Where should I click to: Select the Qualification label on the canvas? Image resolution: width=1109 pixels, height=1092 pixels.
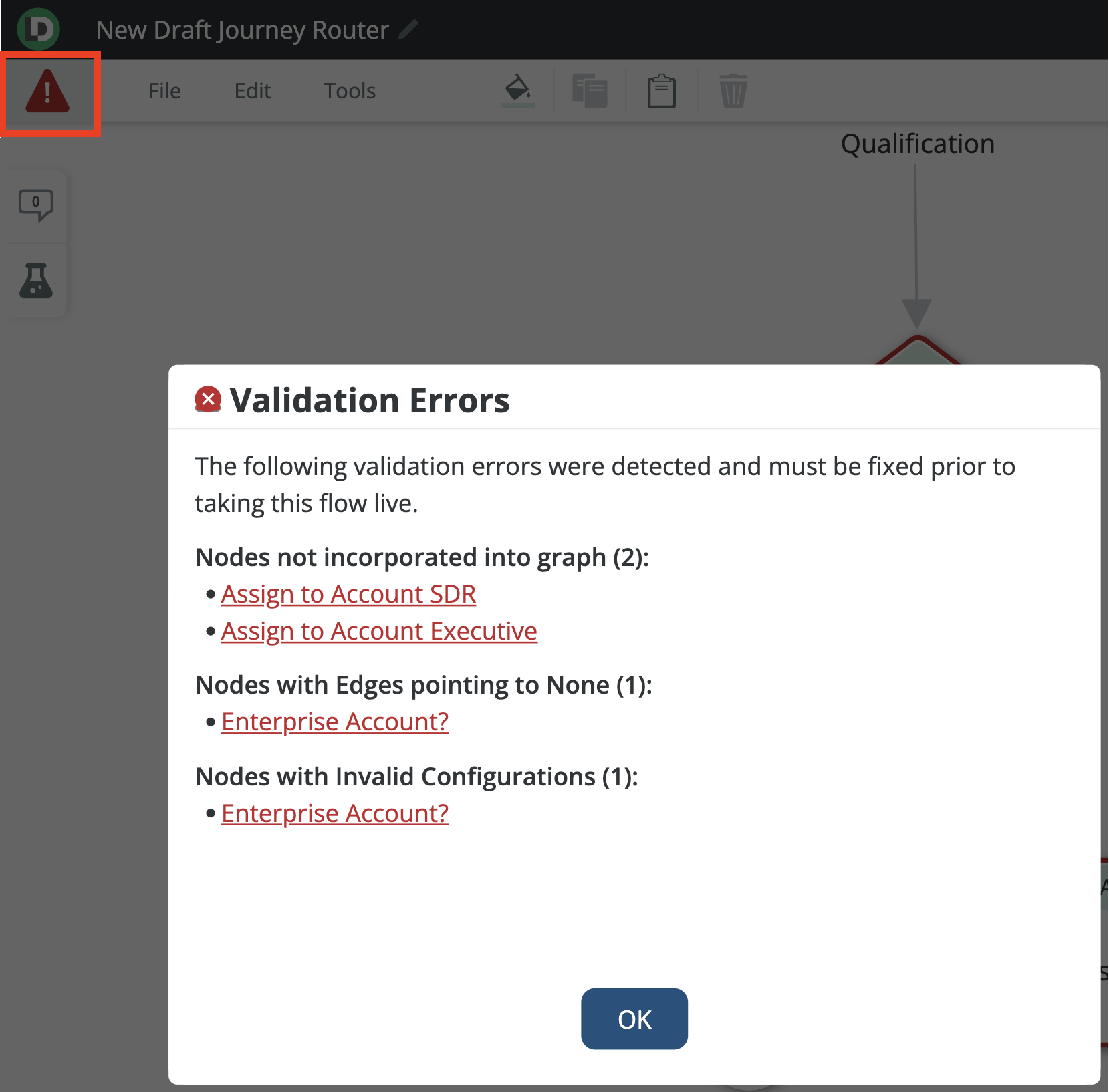tap(917, 144)
